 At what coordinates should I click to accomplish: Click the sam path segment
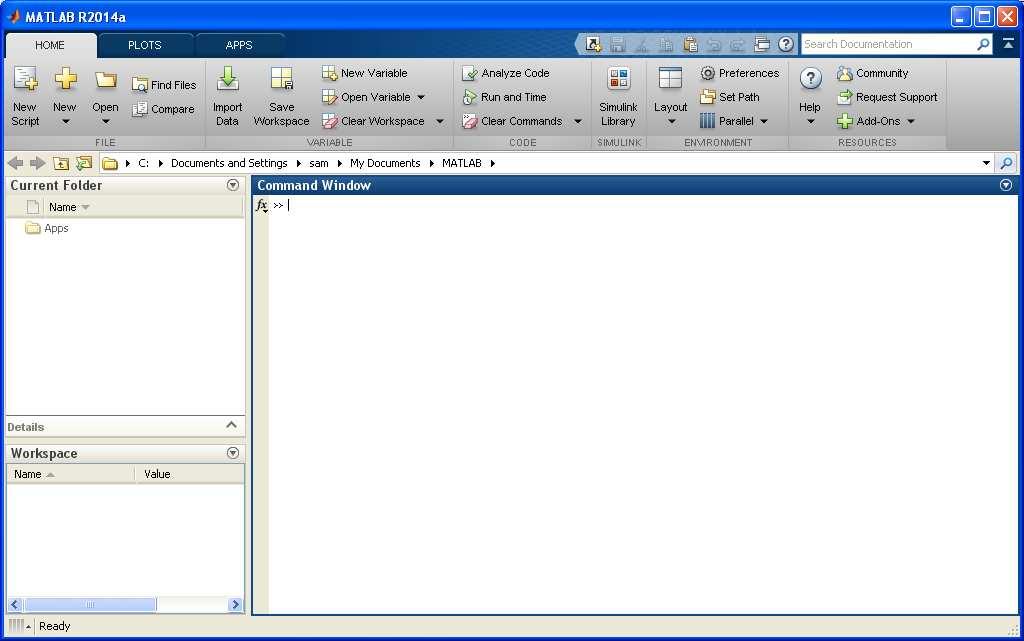tap(319, 163)
